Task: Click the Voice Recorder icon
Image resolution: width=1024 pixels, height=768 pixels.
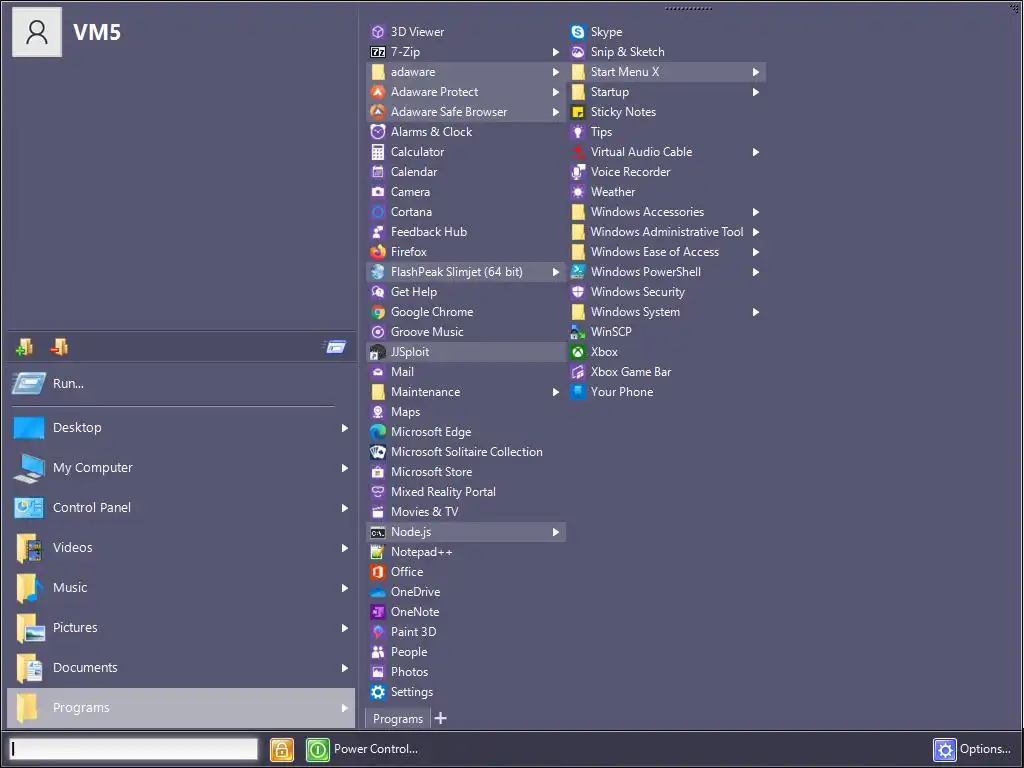Action: (577, 172)
